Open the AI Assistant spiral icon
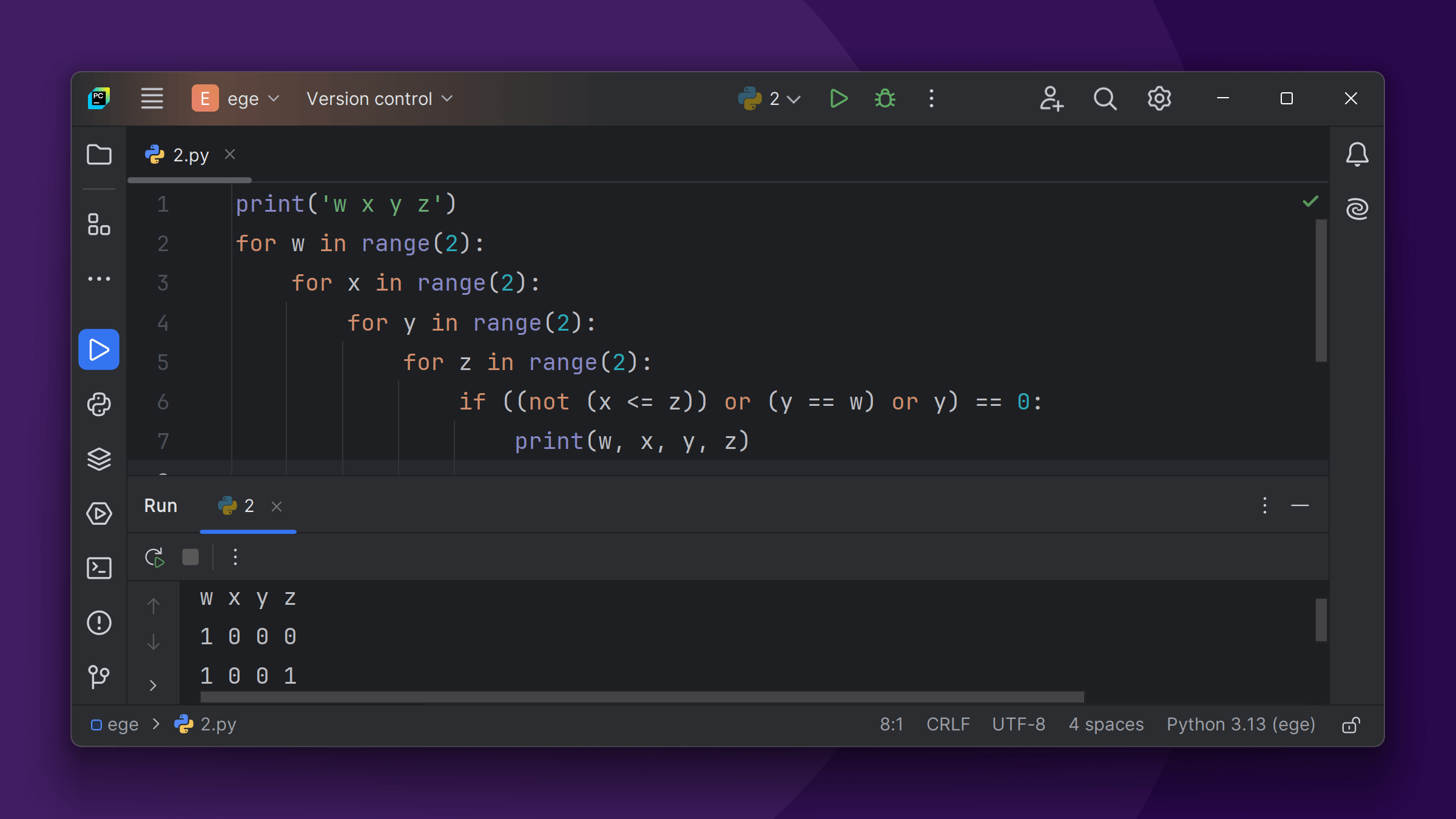This screenshot has height=819, width=1456. pyautogui.click(x=1357, y=209)
